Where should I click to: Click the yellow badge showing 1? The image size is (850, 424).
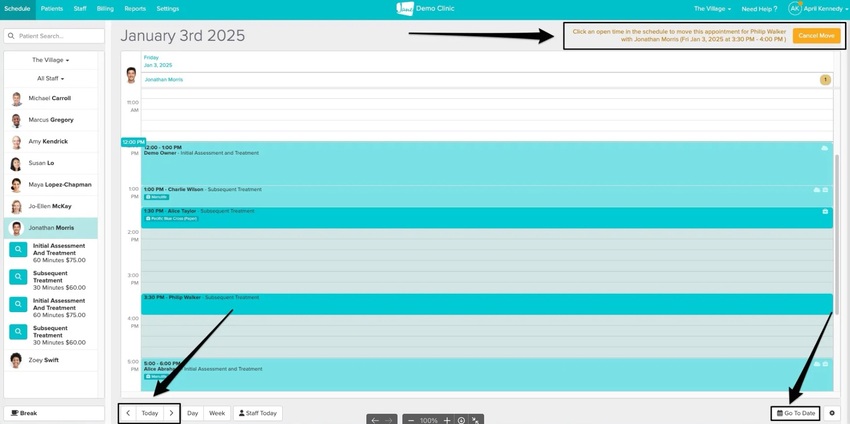pos(825,80)
